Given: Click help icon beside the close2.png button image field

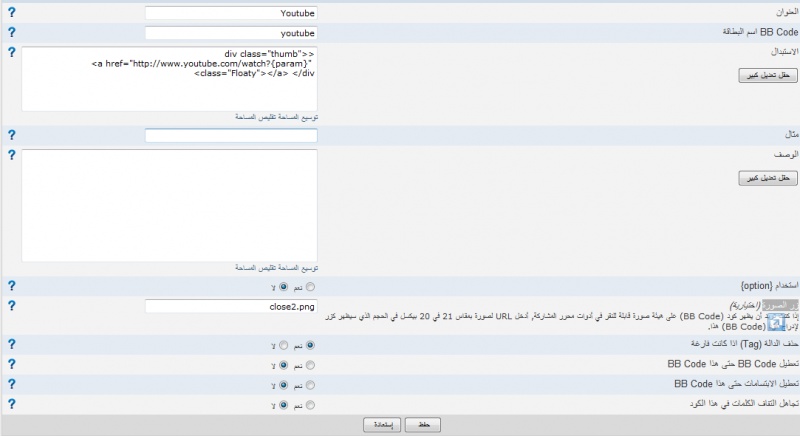Looking at the screenshot, I should (12, 305).
